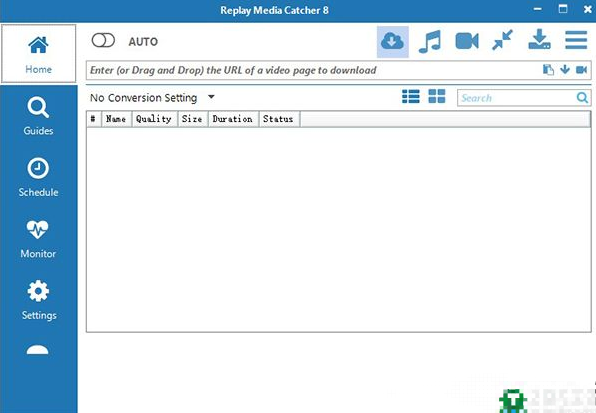Click the paste clipboard icon in URL bar
The width and height of the screenshot is (596, 413).
click(x=548, y=70)
